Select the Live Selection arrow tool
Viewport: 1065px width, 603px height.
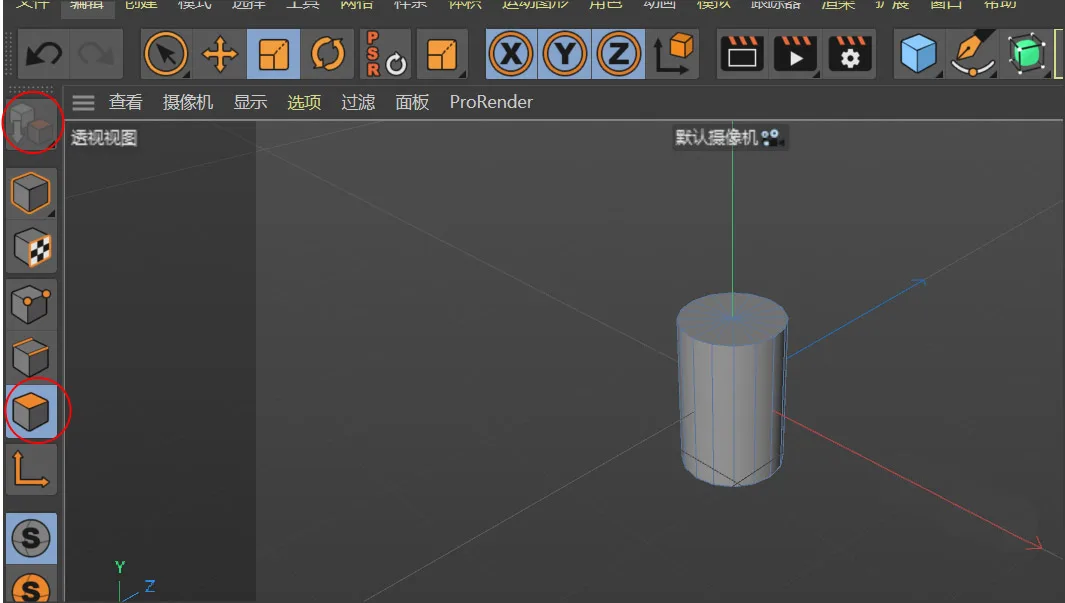166,54
